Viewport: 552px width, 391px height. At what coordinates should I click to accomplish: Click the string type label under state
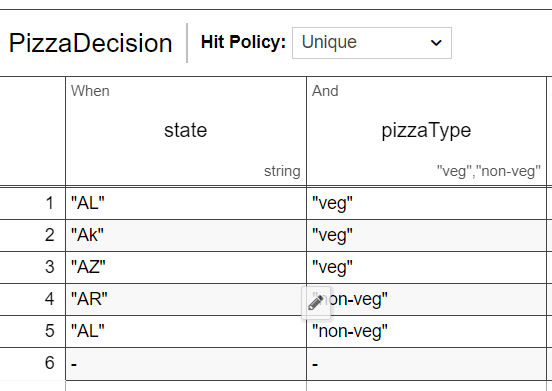282,171
